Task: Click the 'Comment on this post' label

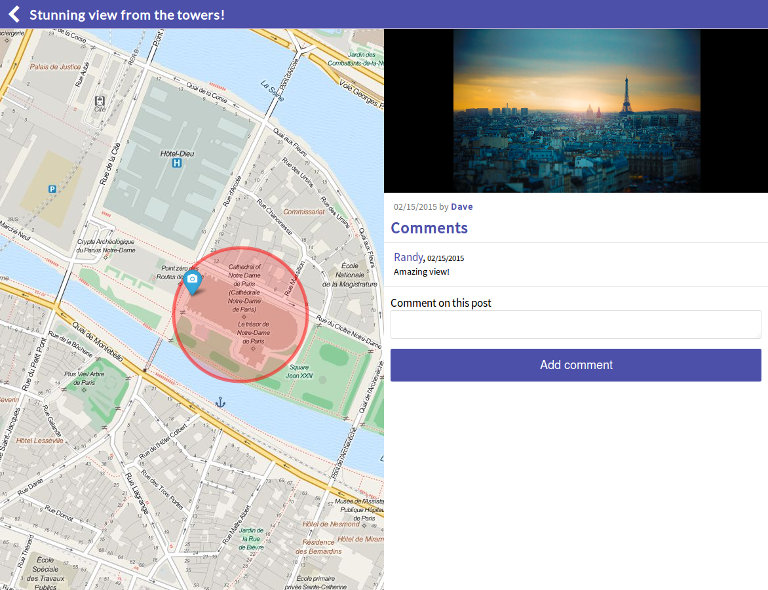Action: pyautogui.click(x=440, y=303)
